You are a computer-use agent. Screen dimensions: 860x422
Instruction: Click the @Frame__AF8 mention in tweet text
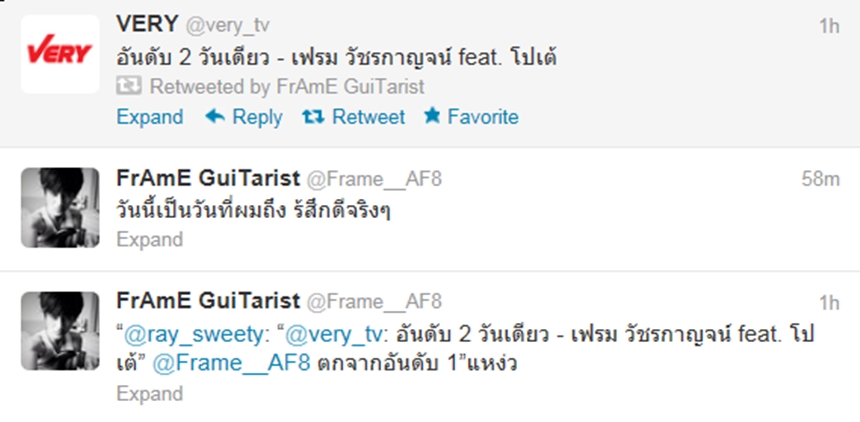tap(231, 364)
